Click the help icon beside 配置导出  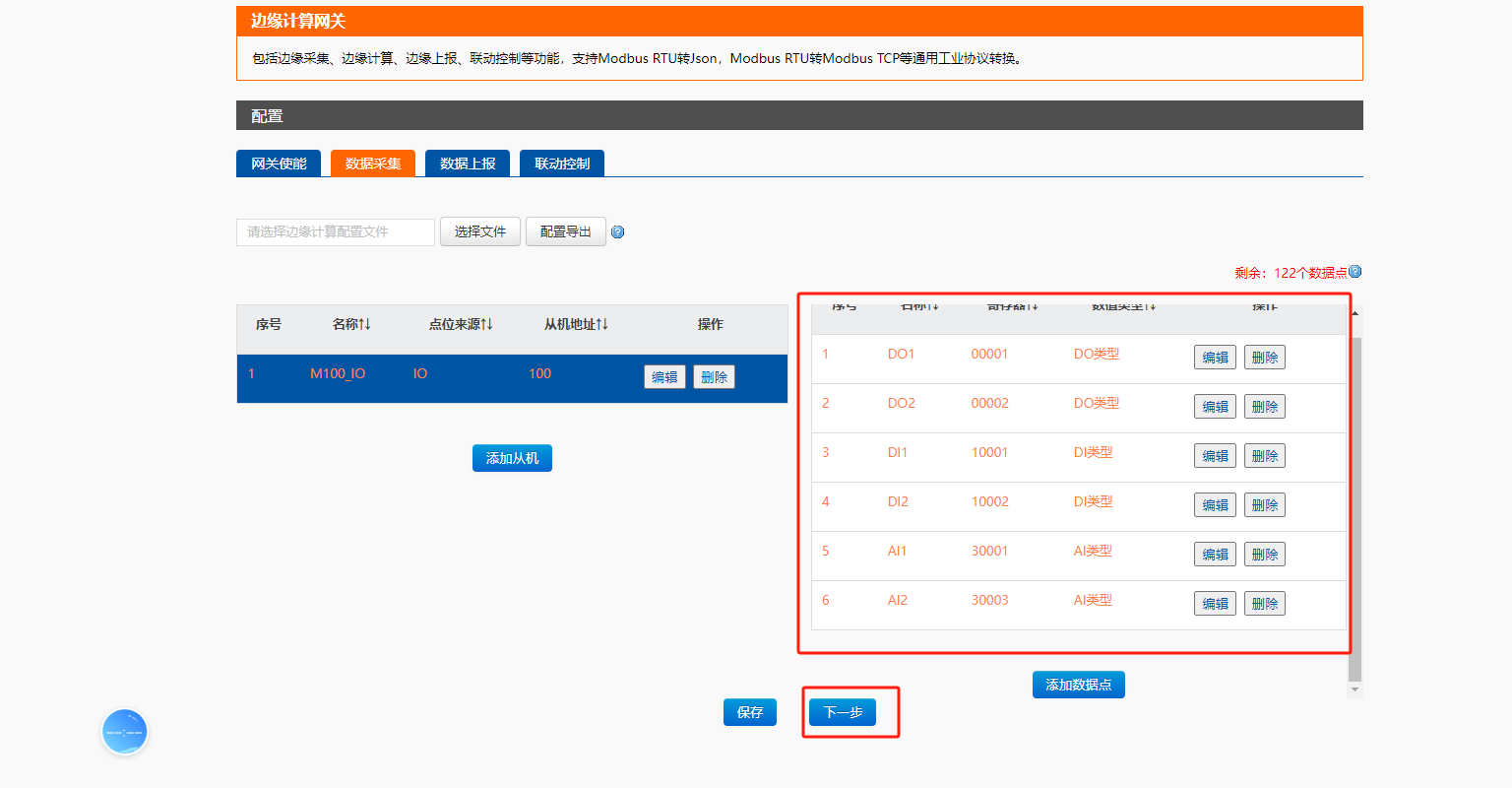pyautogui.click(x=617, y=232)
